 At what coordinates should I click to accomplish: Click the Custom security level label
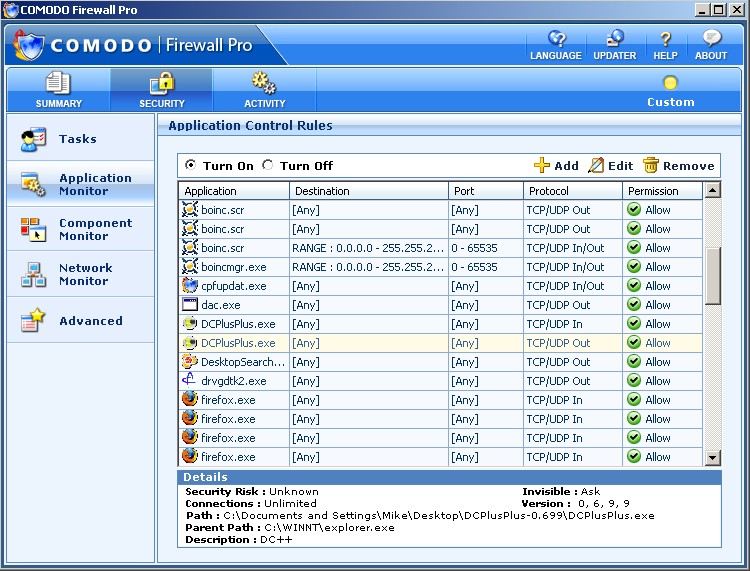coord(671,102)
